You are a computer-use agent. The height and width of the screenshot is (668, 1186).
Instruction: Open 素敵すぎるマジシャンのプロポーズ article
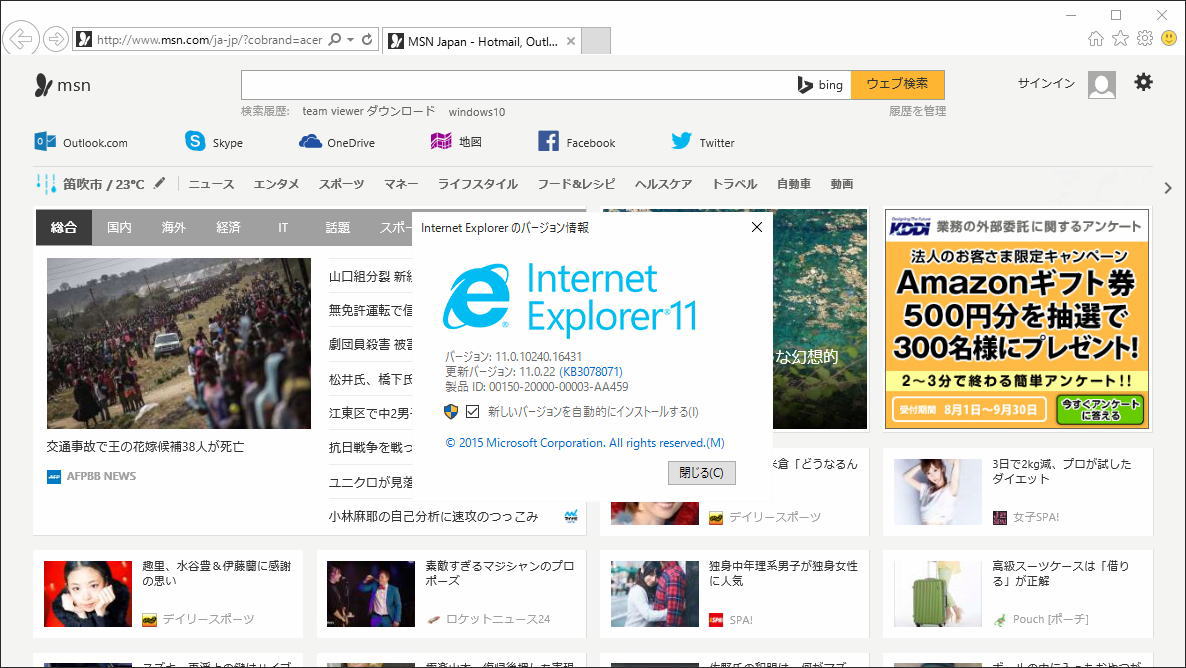[x=499, y=573]
